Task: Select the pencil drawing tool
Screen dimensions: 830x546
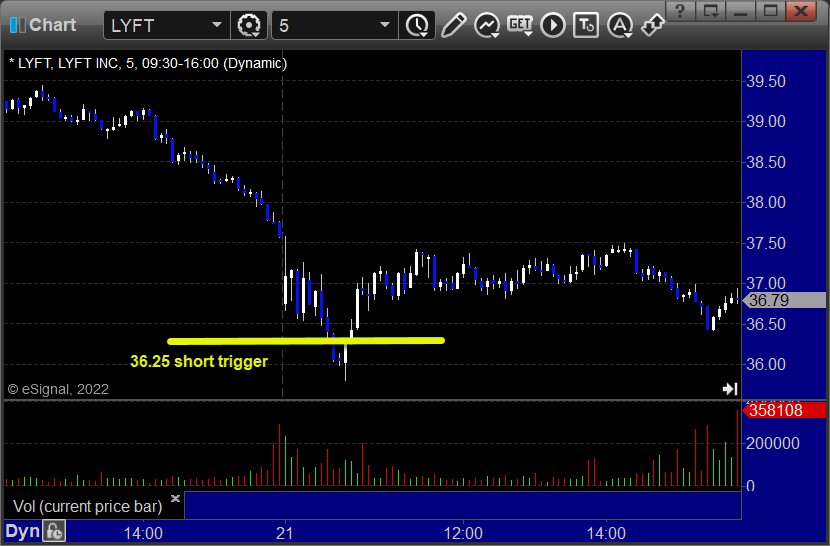Action: [x=454, y=25]
